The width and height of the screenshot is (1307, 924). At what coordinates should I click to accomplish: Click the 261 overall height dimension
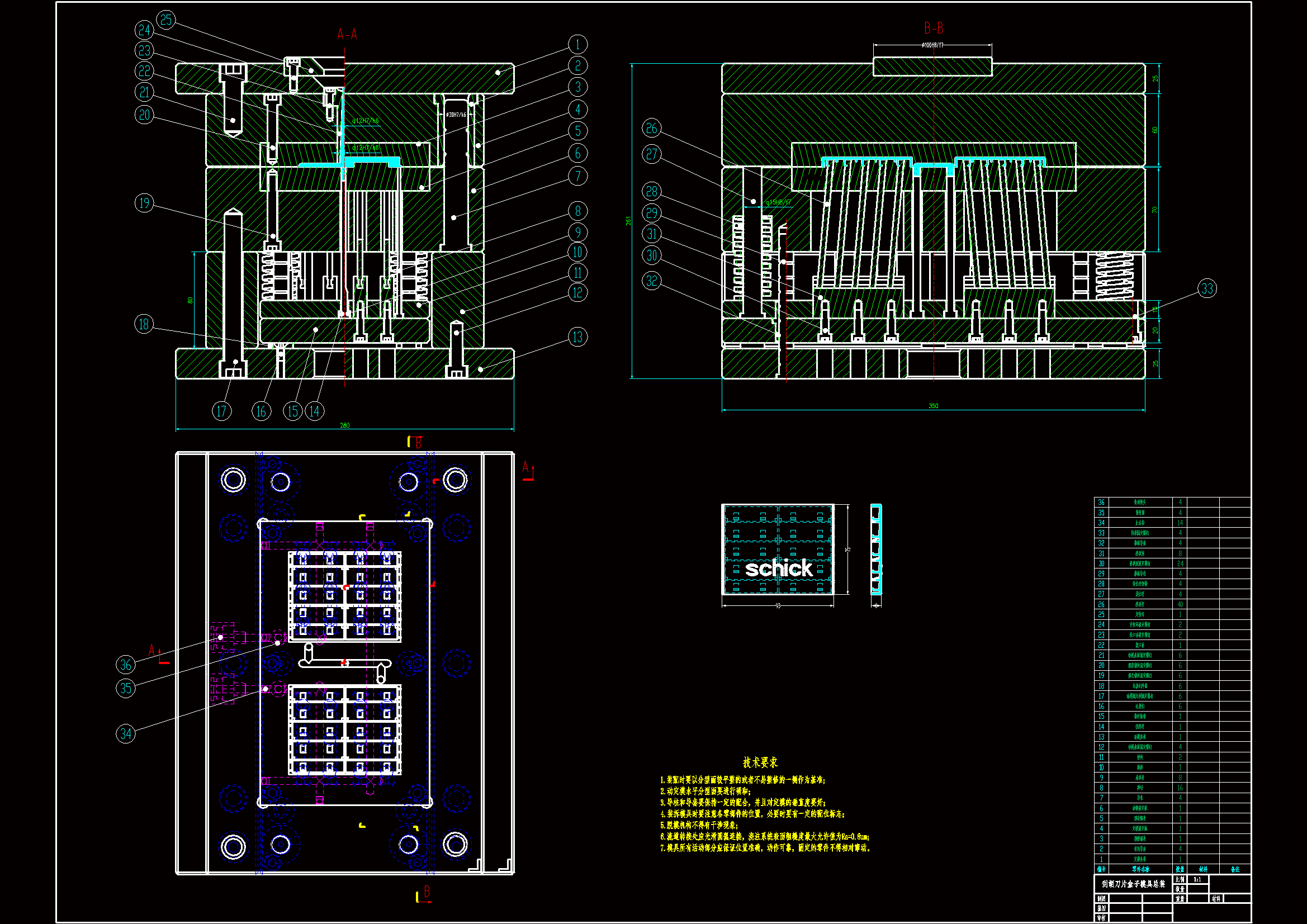(628, 221)
